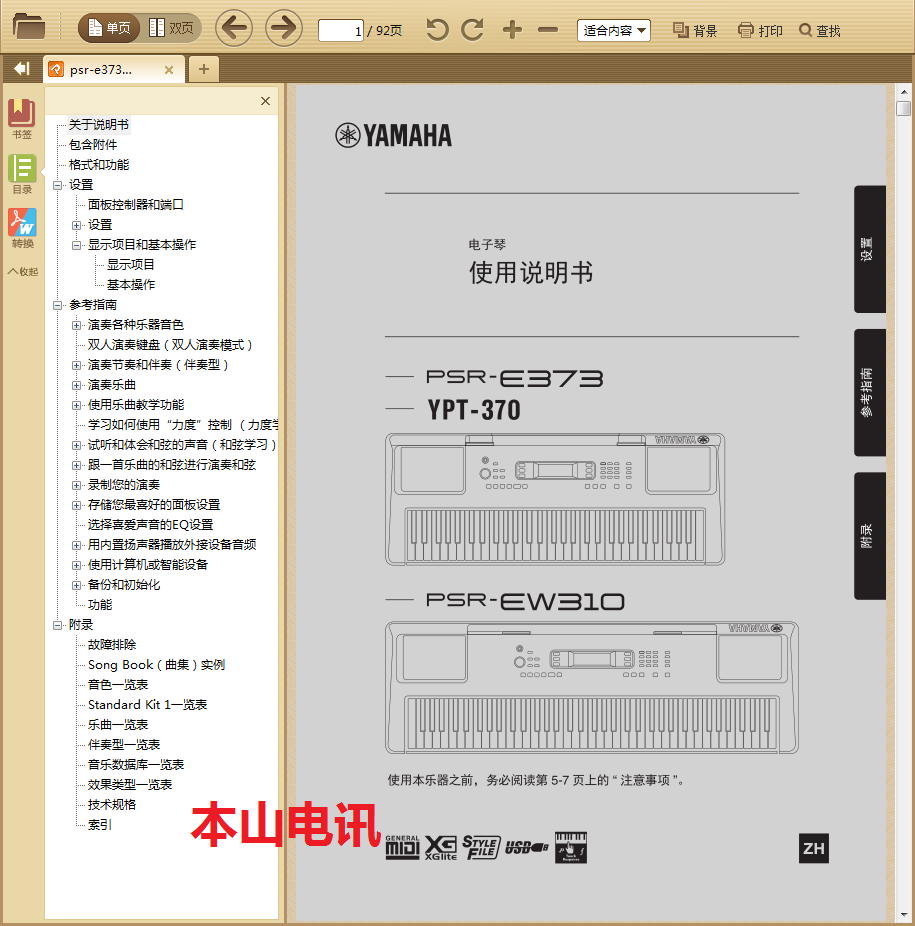Click the 附录 side tab on the page
Screen dimensions: 915x926
870,536
